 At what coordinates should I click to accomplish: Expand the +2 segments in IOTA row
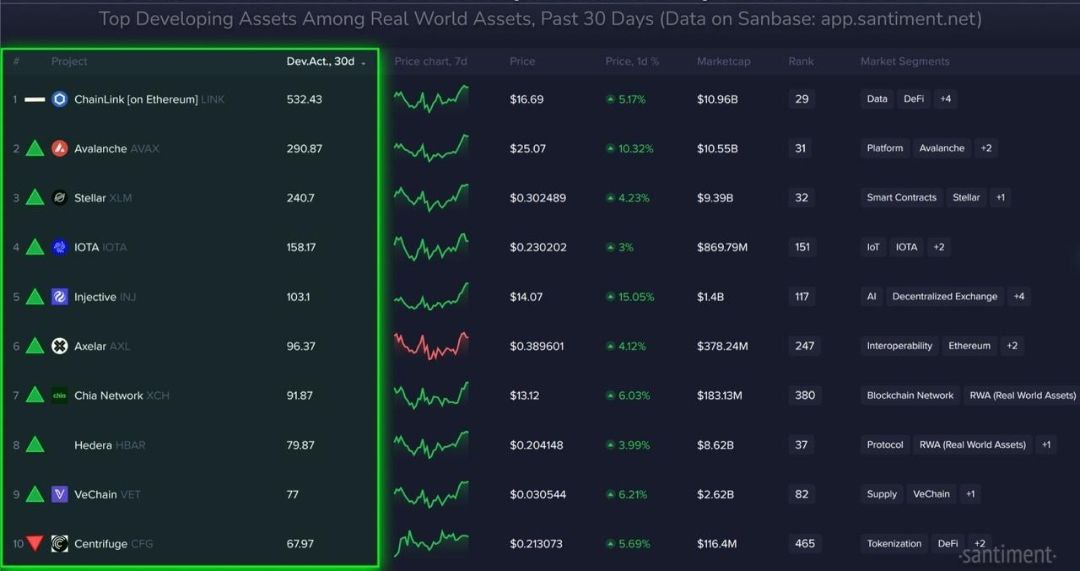coord(938,247)
